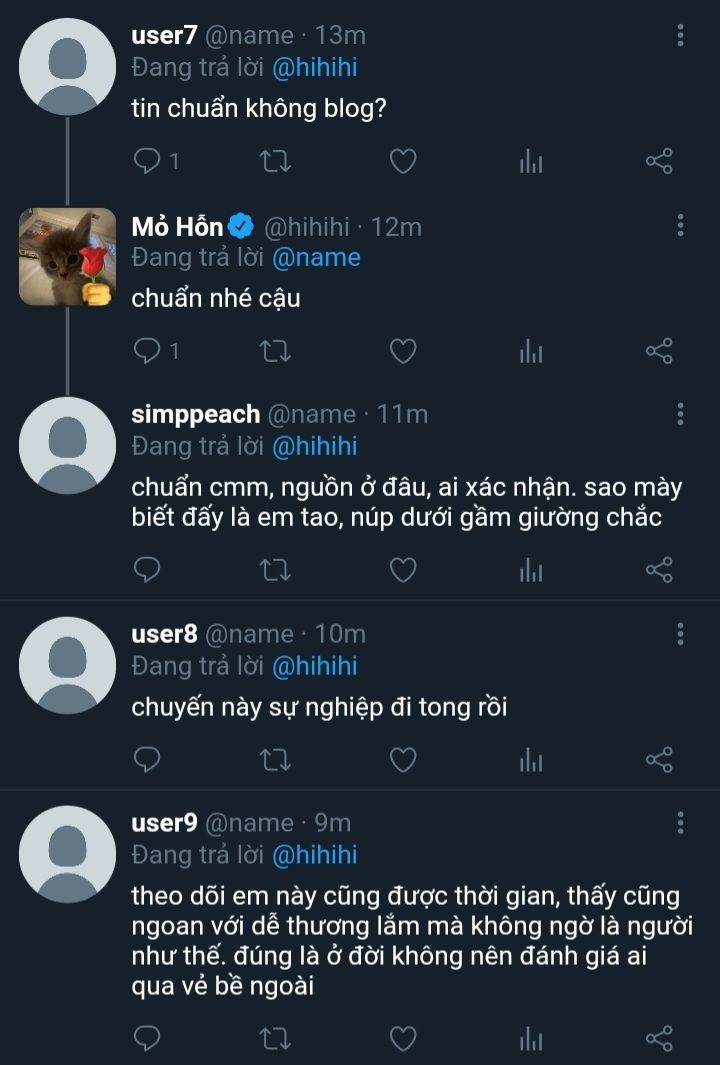Open simppeach's profile name
The height and width of the screenshot is (1065, 720).
click(x=195, y=414)
